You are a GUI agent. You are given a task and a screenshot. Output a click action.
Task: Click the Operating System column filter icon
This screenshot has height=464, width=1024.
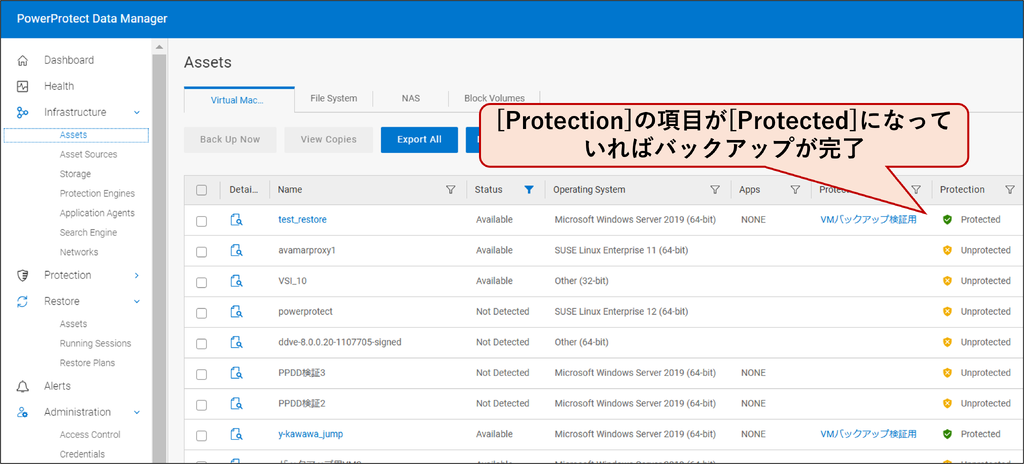715,190
